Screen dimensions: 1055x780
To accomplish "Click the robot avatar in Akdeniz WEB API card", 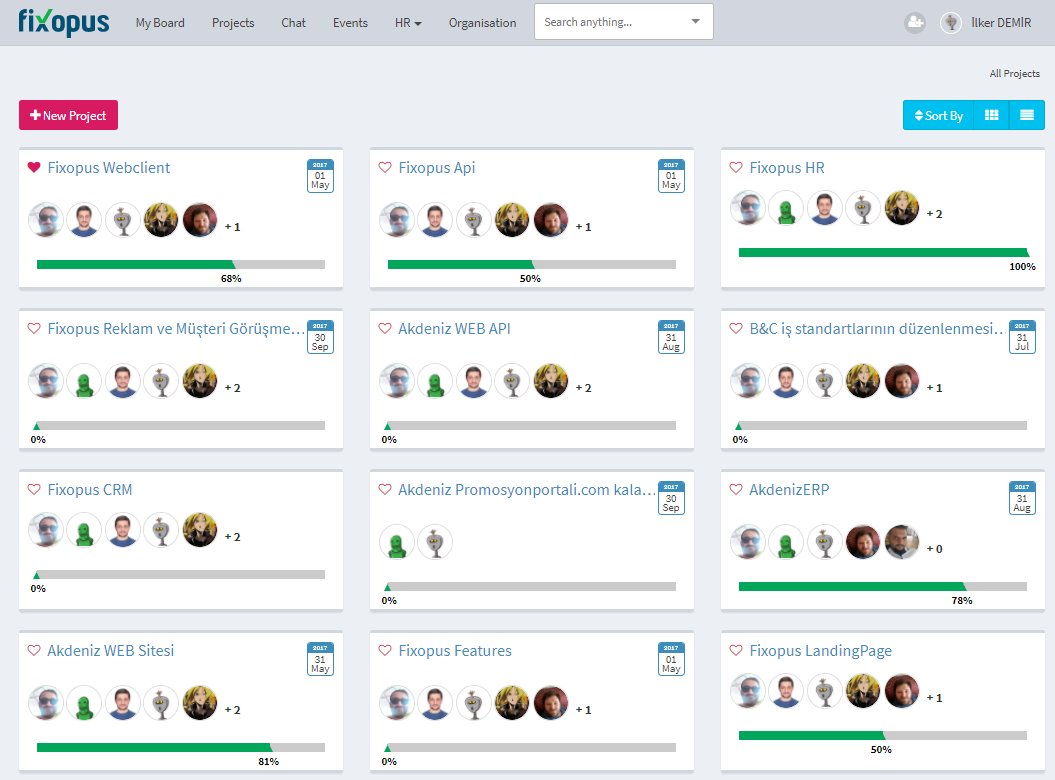I will point(513,381).
